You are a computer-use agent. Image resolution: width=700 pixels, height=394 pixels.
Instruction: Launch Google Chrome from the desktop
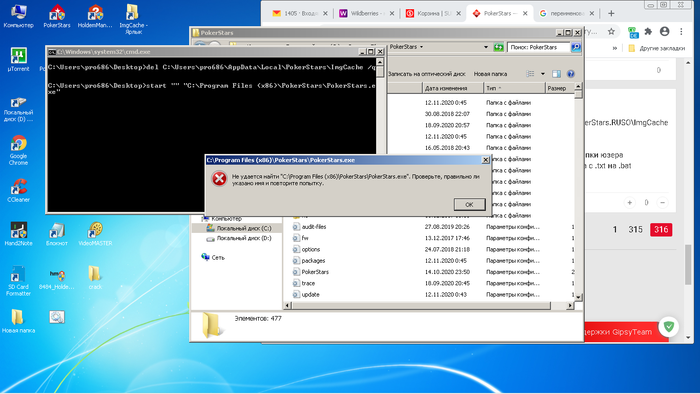click(18, 151)
